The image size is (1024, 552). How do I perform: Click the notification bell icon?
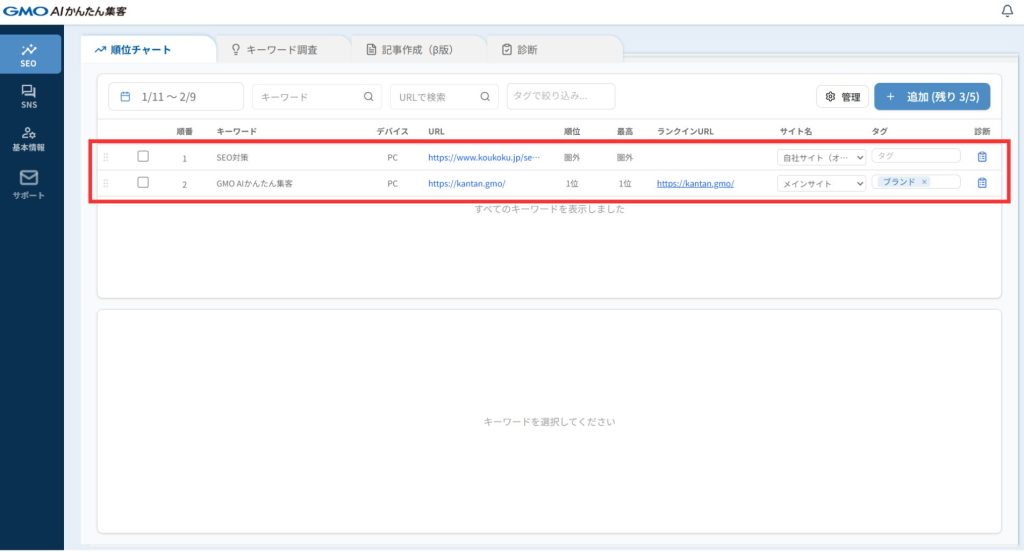point(1006,11)
